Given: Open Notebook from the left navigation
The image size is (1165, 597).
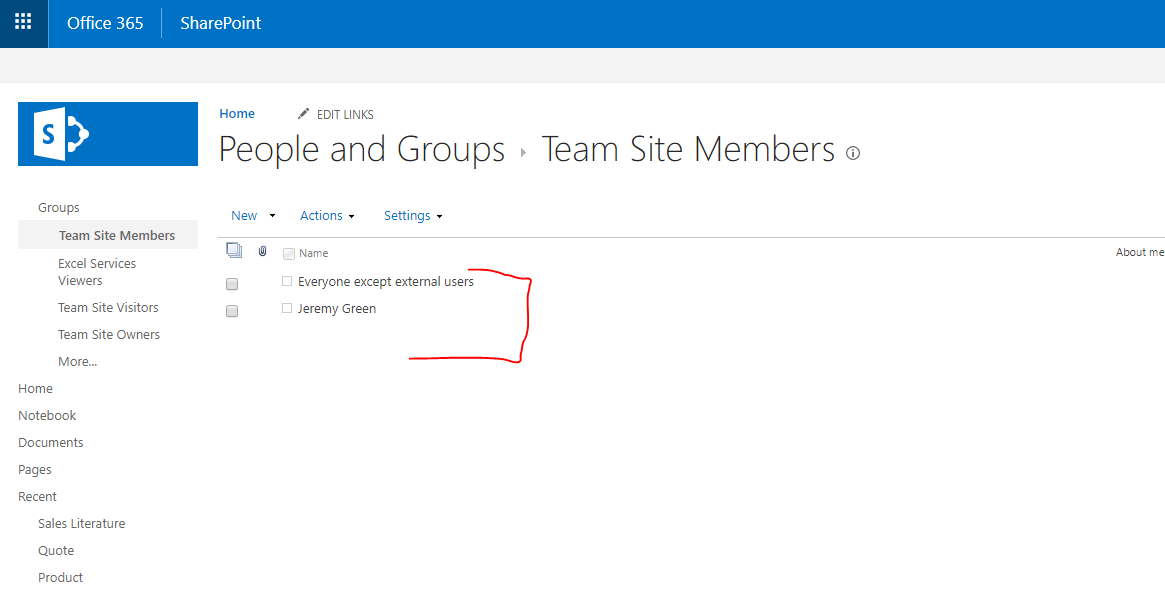Looking at the screenshot, I should [47, 415].
